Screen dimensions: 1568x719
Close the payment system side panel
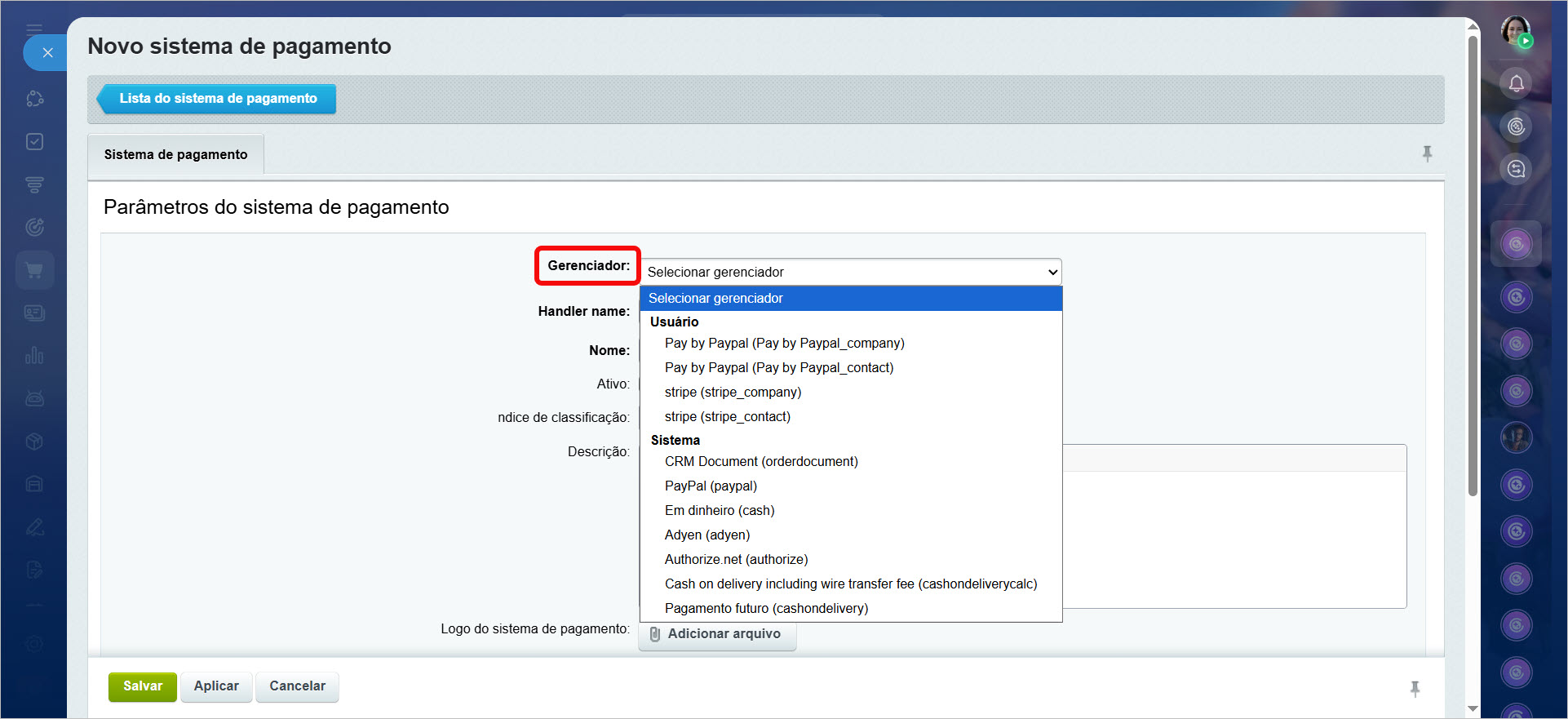(x=47, y=53)
